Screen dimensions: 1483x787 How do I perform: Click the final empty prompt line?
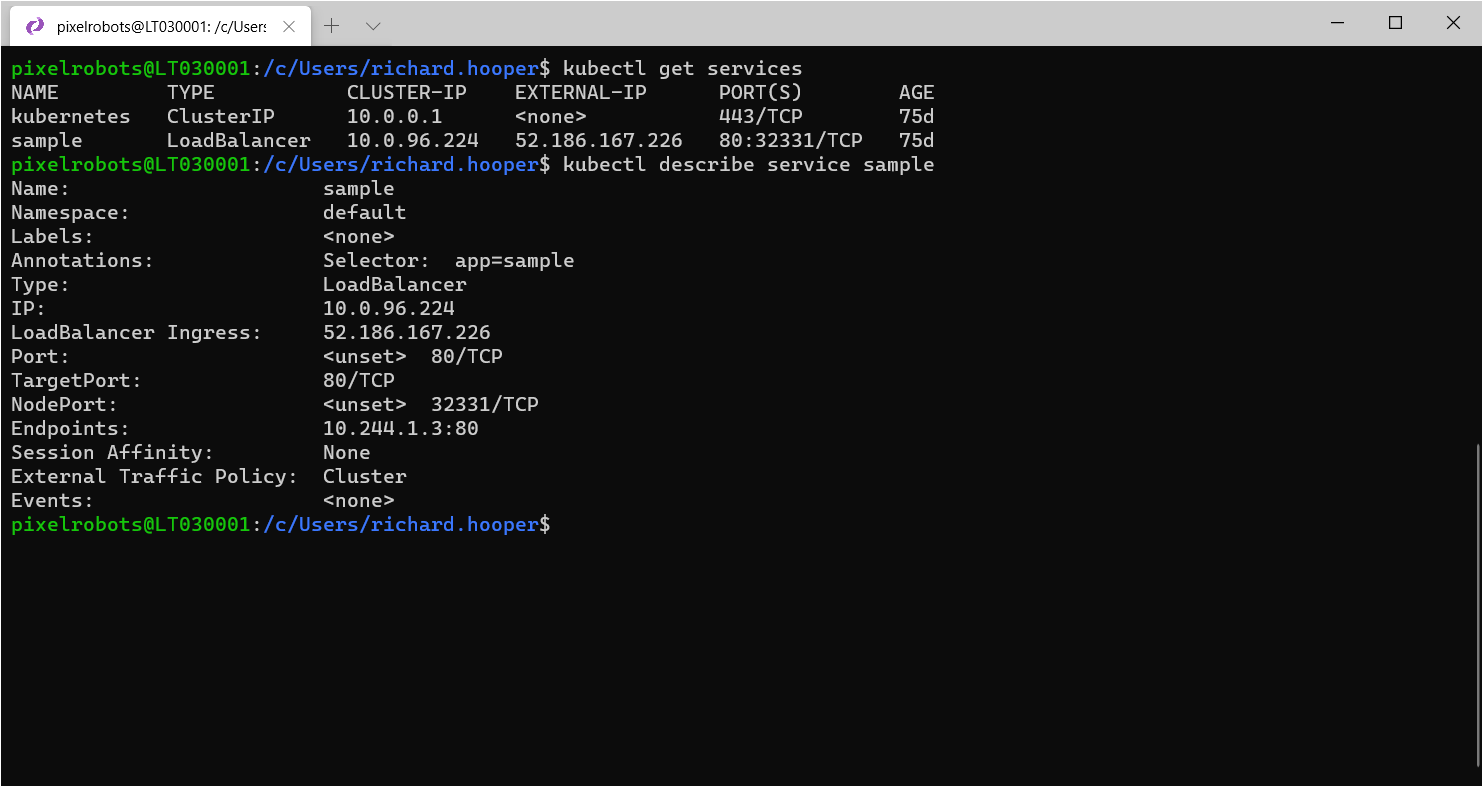coord(281,525)
